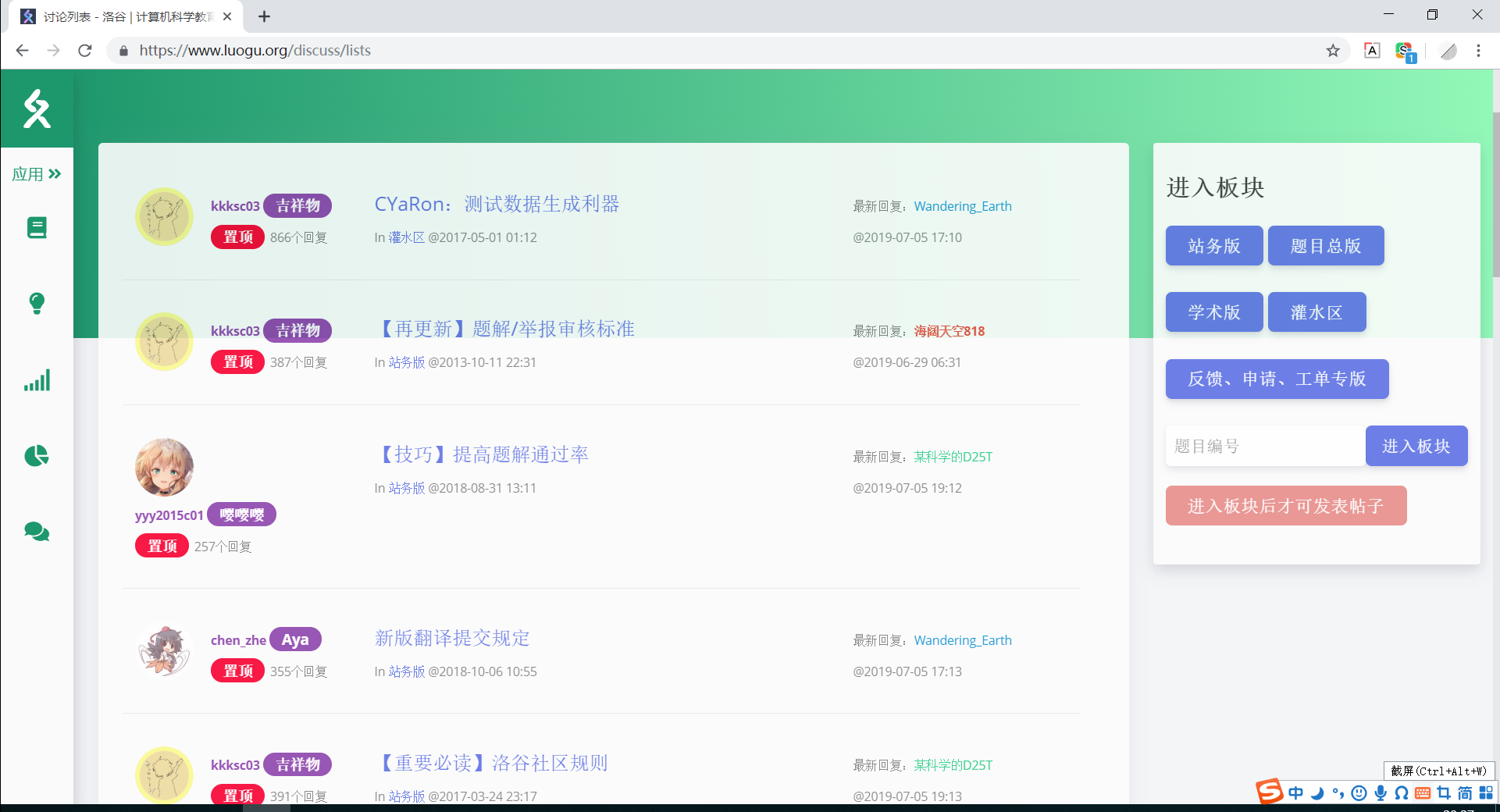Click the grey circular profile icon in toolbar
The height and width of the screenshot is (812, 1500).
coord(1448,51)
